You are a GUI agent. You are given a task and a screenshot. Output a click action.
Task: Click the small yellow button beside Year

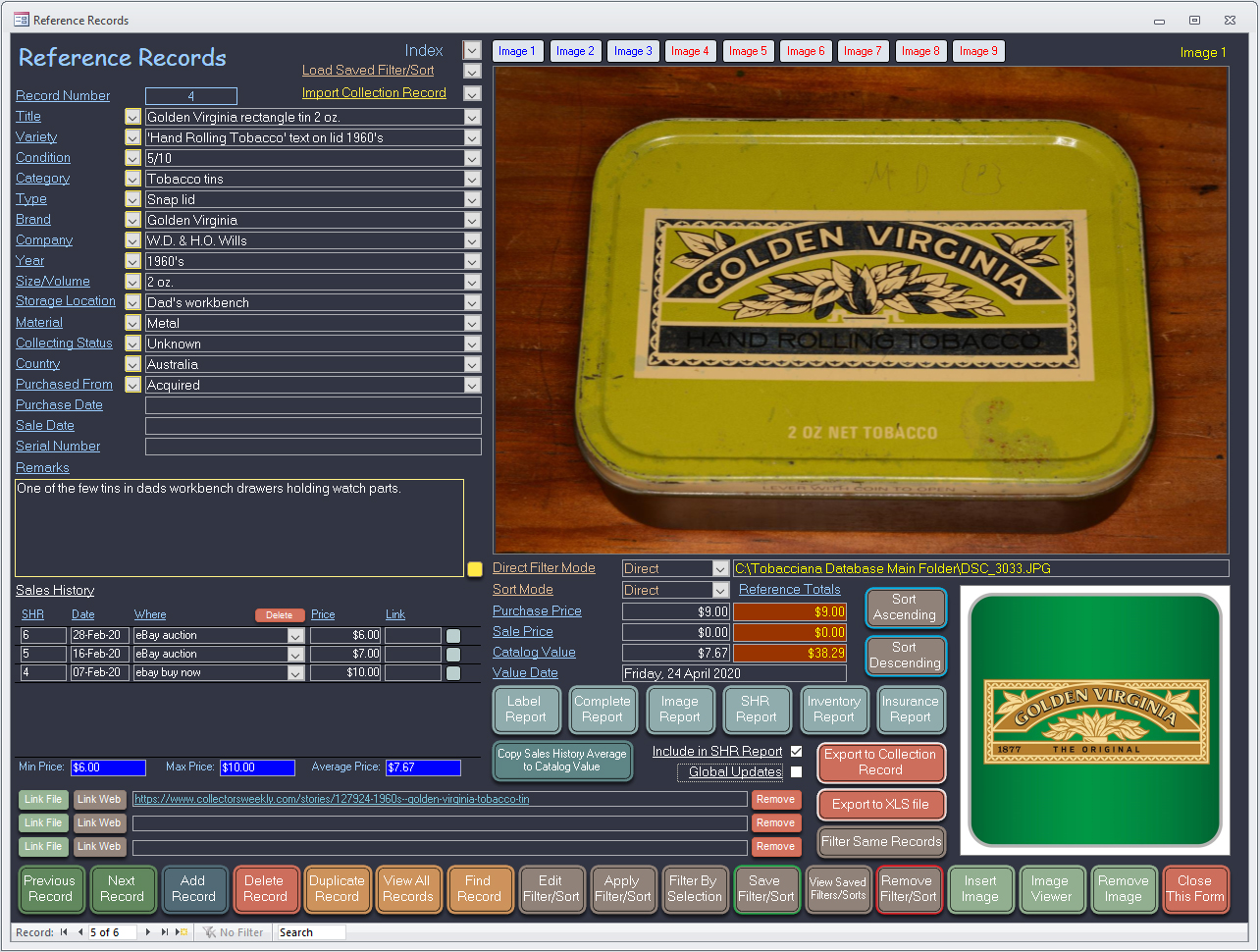point(132,261)
